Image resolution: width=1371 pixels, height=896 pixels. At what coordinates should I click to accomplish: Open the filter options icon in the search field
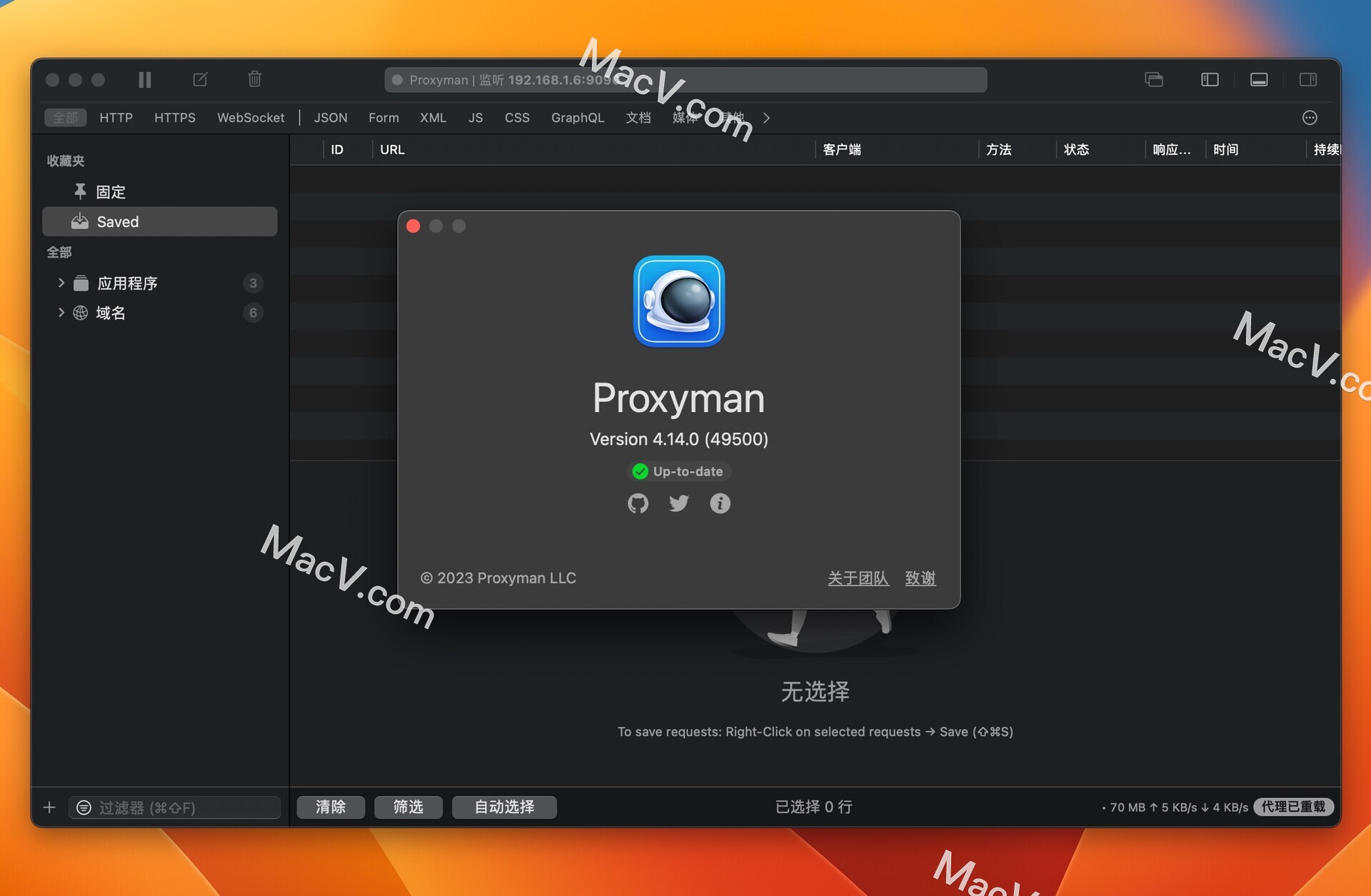point(84,807)
